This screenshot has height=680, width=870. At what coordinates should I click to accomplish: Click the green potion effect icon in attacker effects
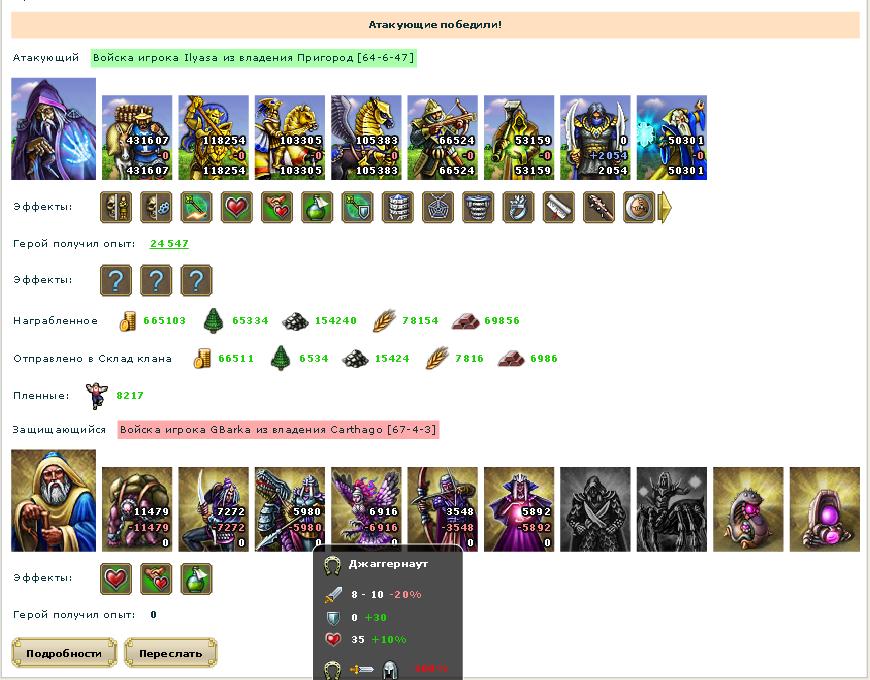click(x=317, y=207)
